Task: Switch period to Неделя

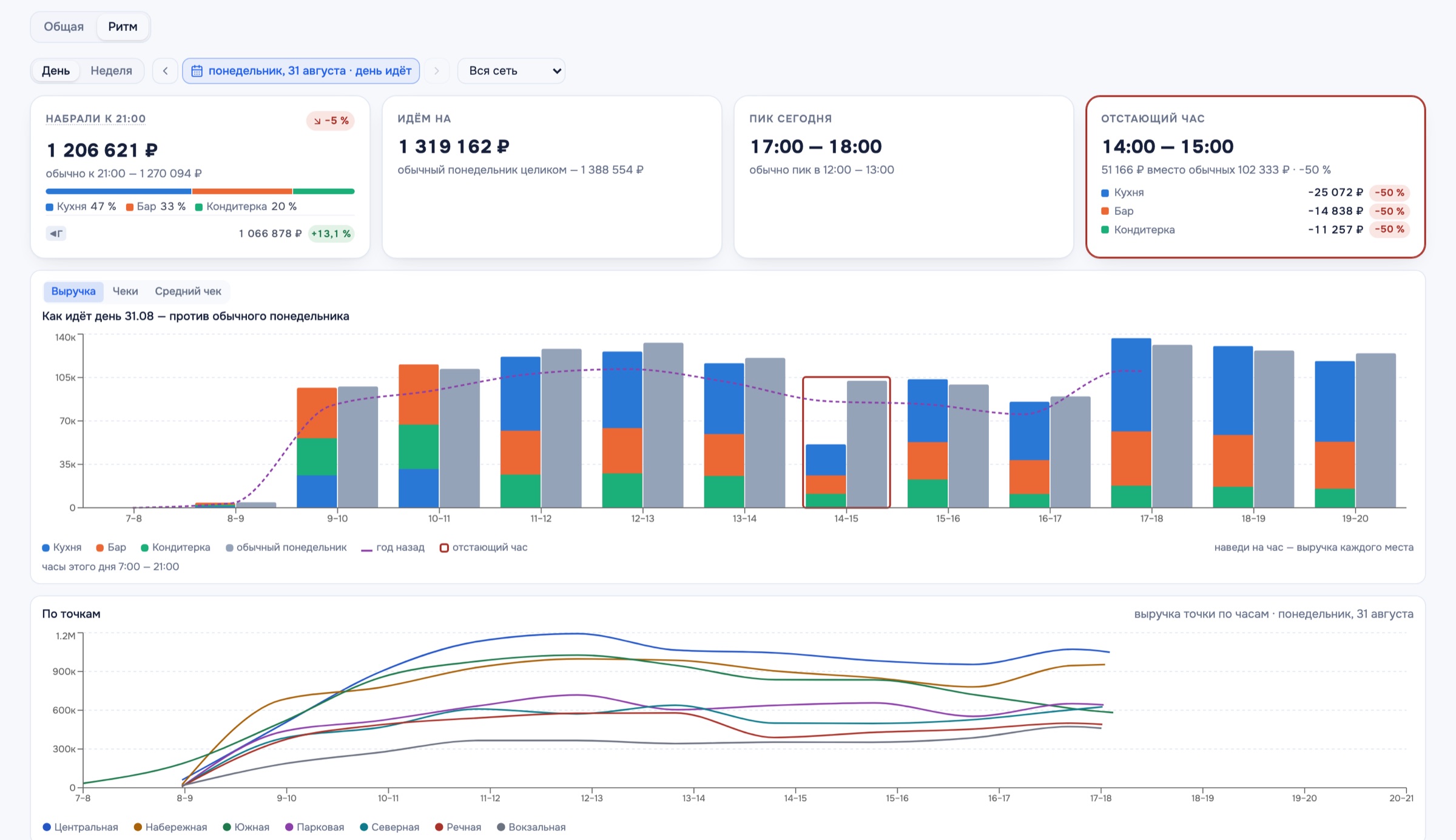Action: pos(111,70)
